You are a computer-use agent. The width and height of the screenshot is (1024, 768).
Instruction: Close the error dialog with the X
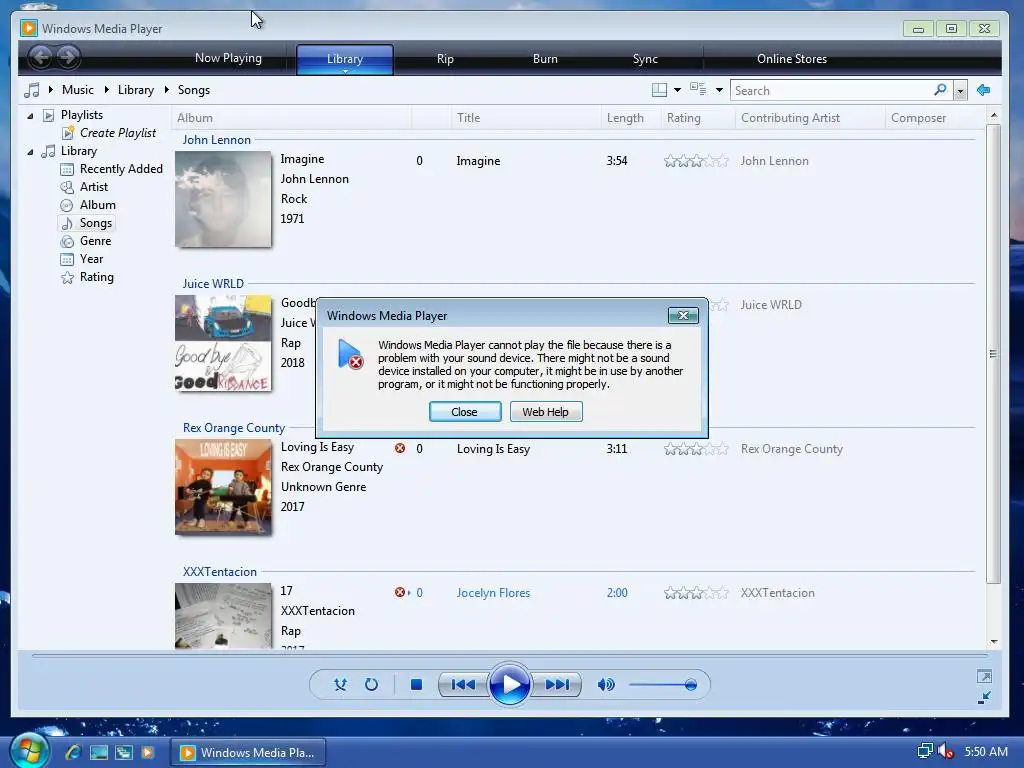(x=683, y=315)
